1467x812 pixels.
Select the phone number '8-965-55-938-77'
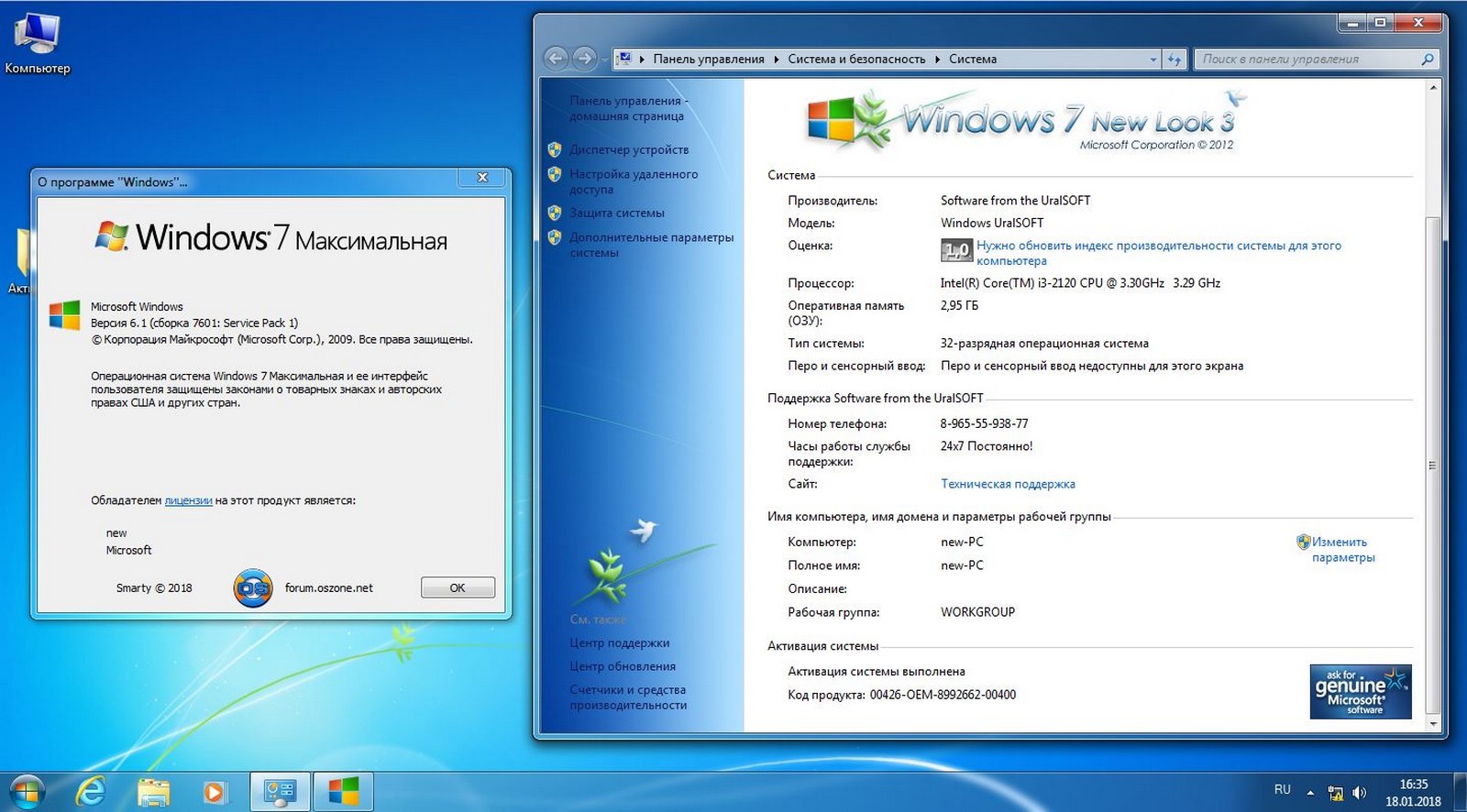[x=984, y=423]
